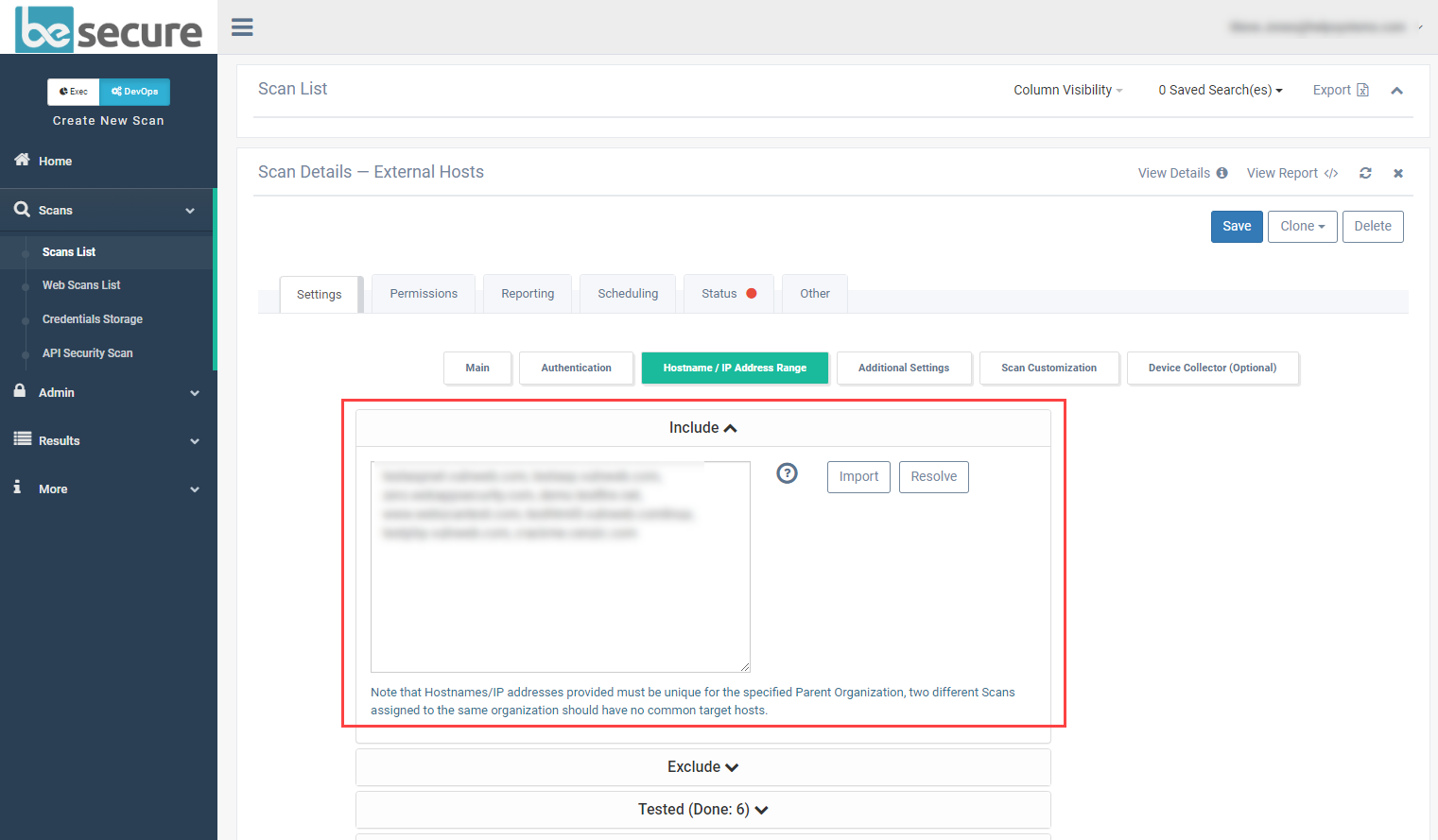Select the Scheduling tab
The image size is (1438, 840).
(x=628, y=294)
